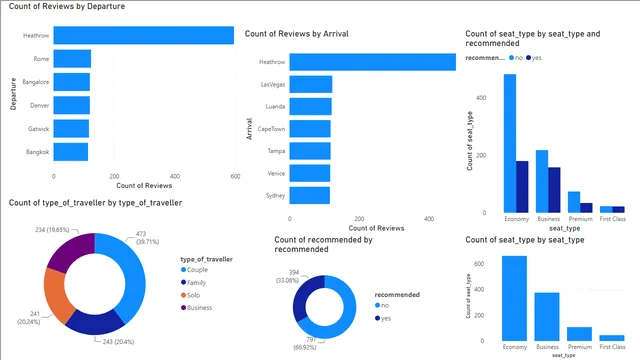
Task: Click the '234 (19.65%)' data label
Action: tap(52, 230)
